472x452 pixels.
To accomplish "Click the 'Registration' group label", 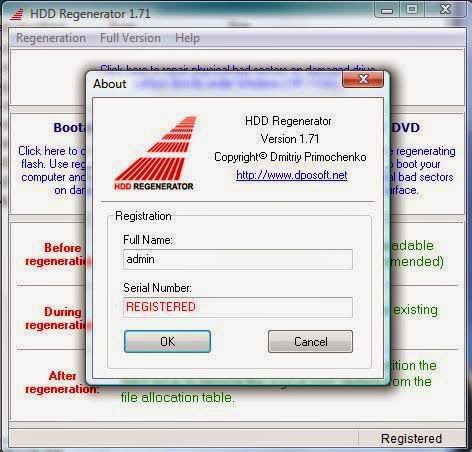I will point(143,216).
